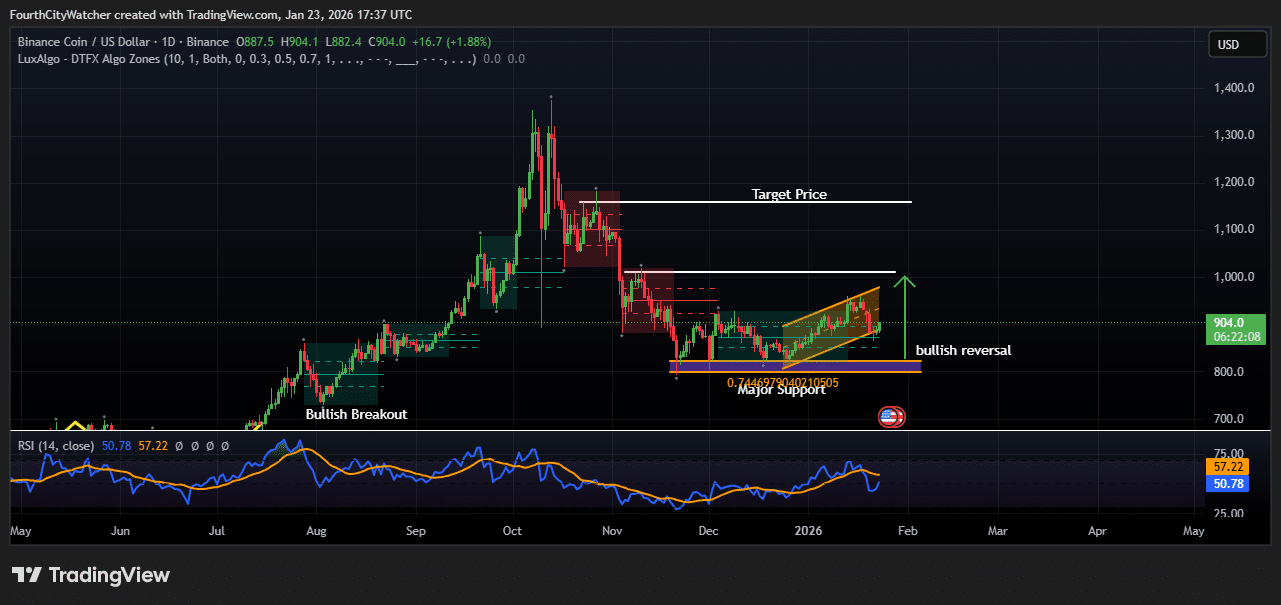
Task: Click the Target Price annotation text
Action: [789, 194]
